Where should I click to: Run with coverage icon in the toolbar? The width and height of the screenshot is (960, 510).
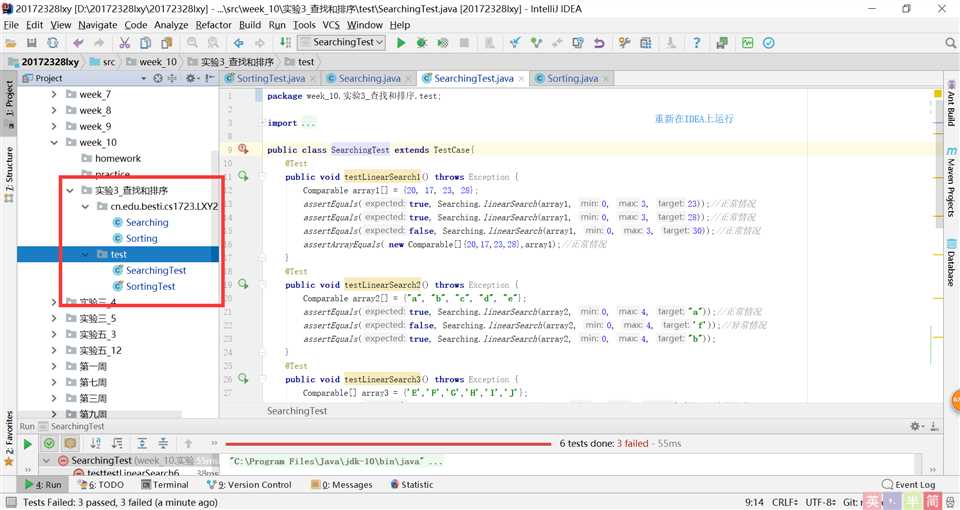443,43
